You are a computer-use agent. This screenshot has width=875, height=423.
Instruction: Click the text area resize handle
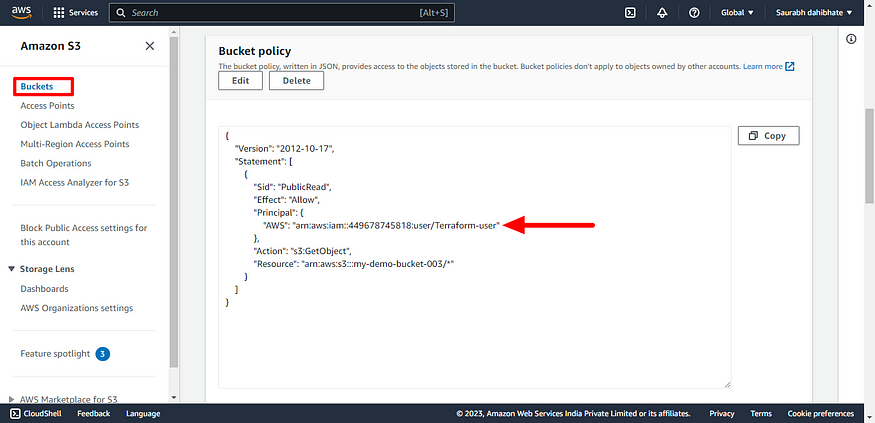pyautogui.click(x=727, y=384)
